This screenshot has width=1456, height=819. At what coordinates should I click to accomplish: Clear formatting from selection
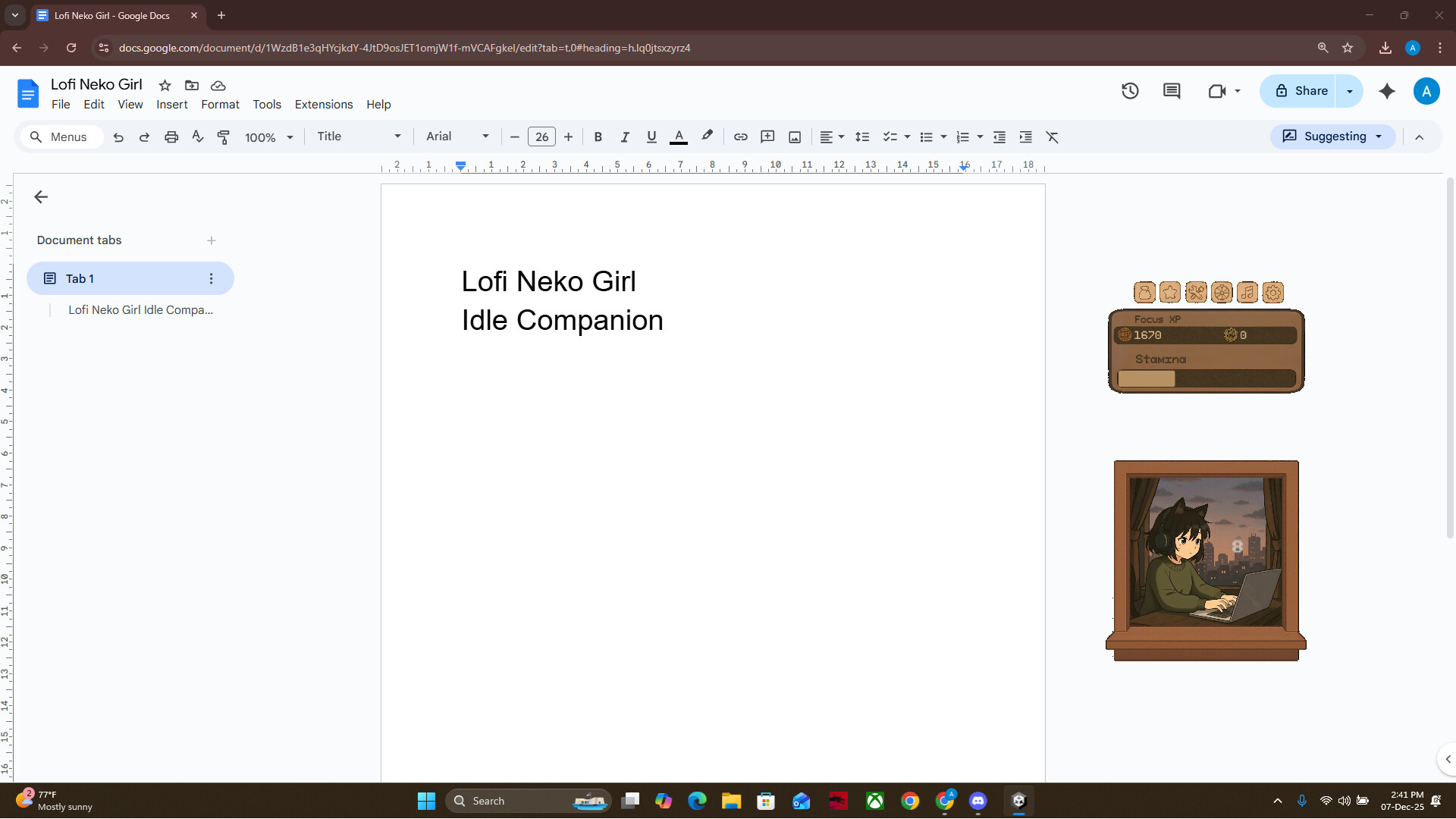click(x=1052, y=136)
